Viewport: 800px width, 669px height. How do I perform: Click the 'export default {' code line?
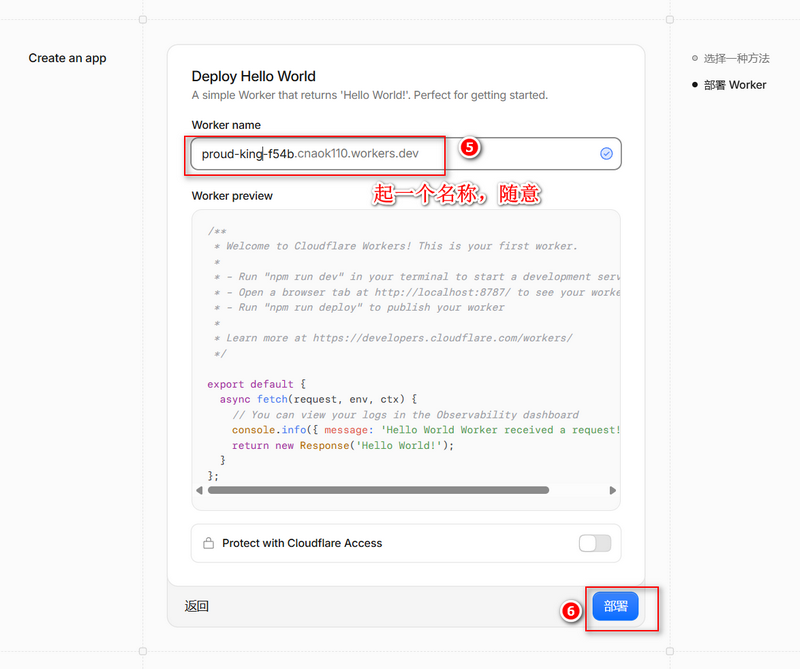pyautogui.click(x=257, y=384)
